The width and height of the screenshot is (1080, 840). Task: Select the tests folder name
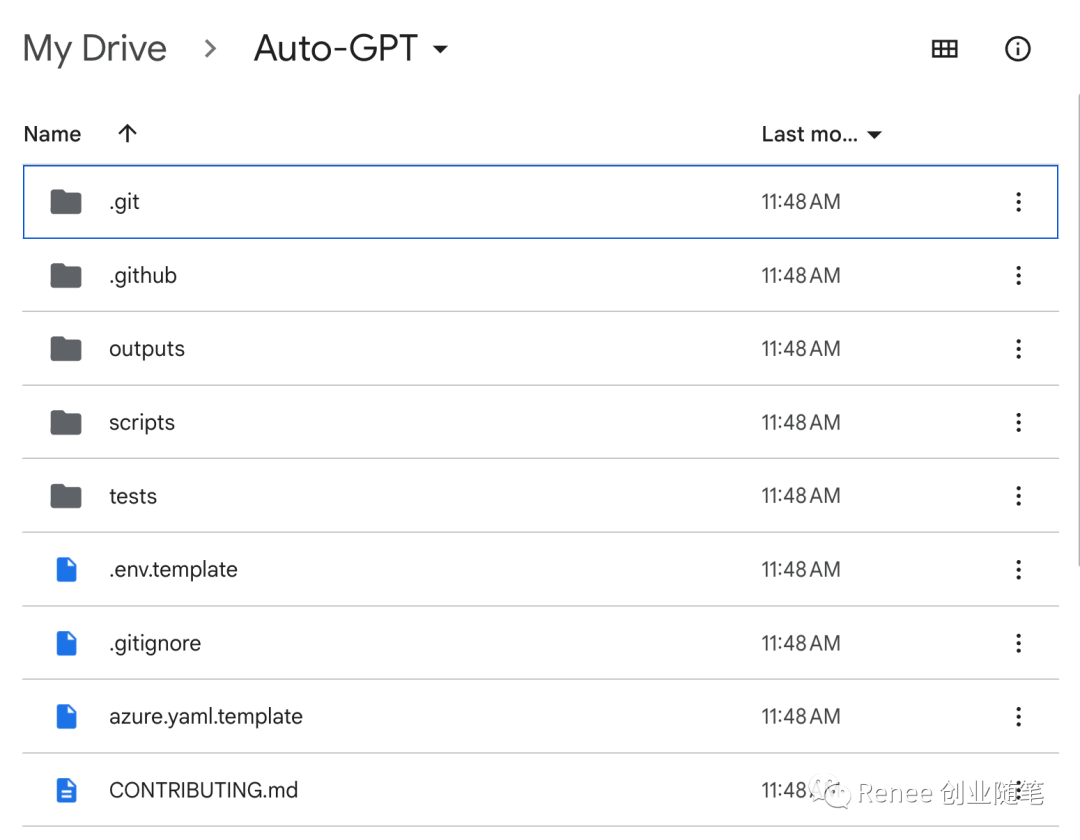point(133,496)
